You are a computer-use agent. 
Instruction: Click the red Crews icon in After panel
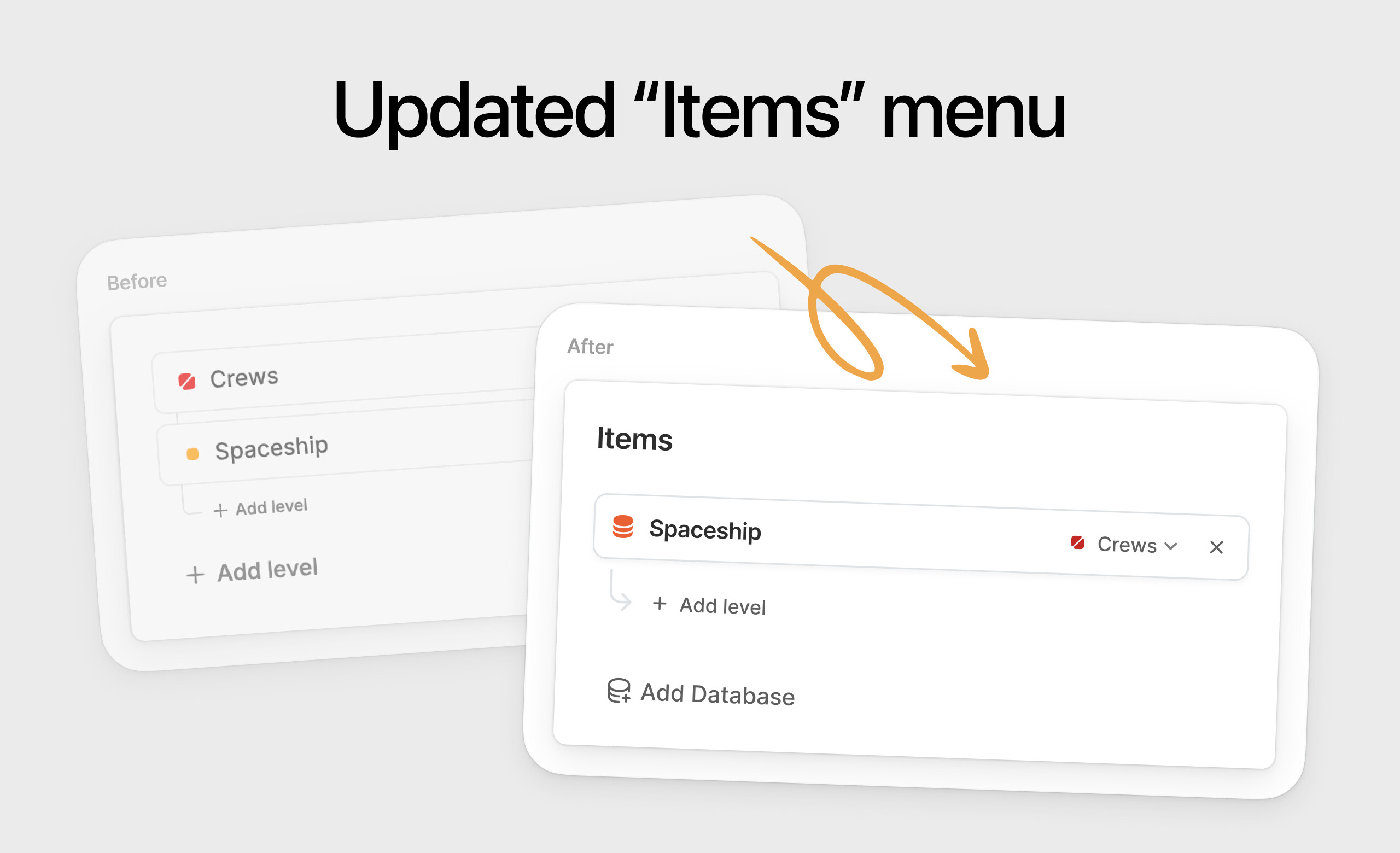pos(1077,542)
